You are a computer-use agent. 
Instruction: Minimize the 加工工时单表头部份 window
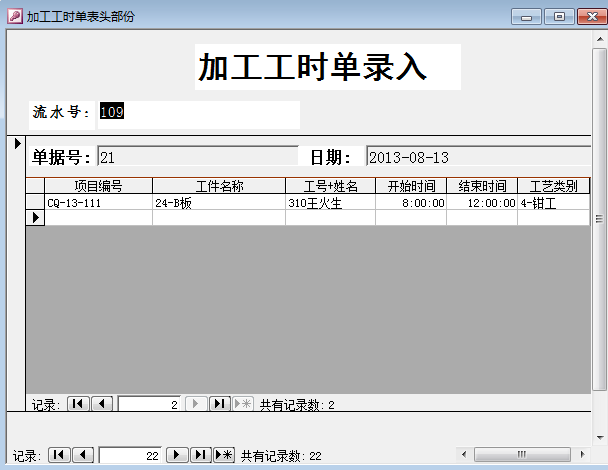click(x=526, y=17)
